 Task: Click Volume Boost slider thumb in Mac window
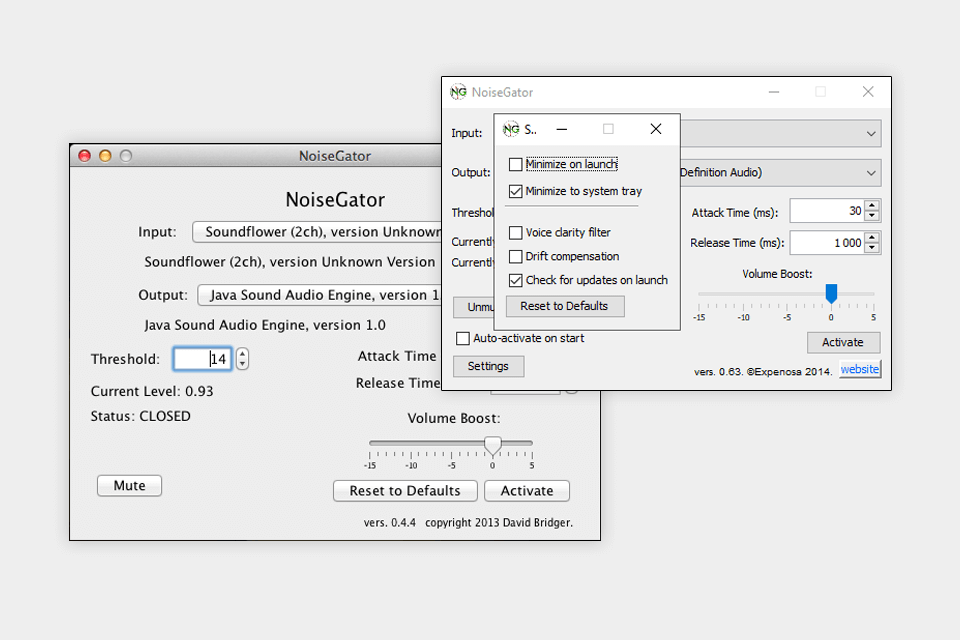click(x=493, y=445)
